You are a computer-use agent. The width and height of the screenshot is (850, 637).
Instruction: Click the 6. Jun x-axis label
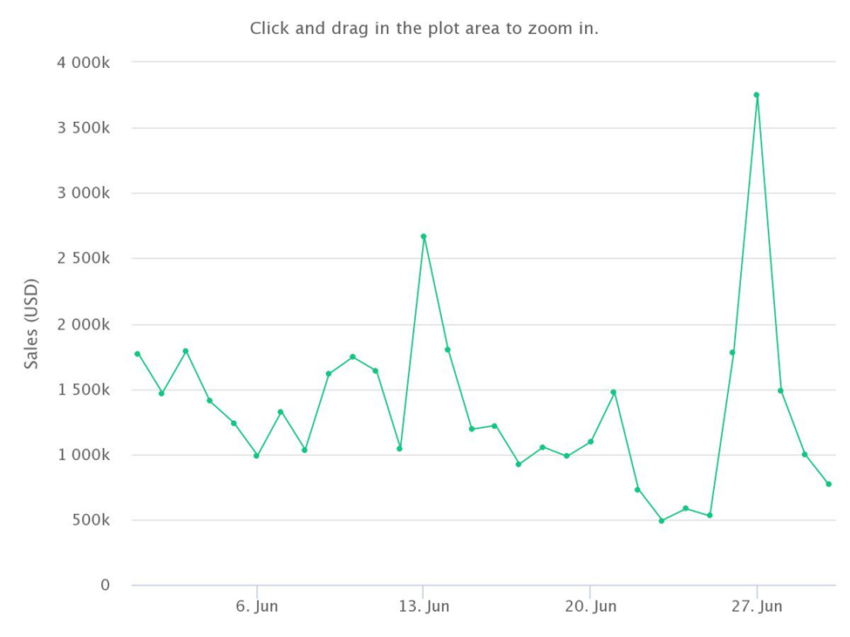(x=257, y=606)
